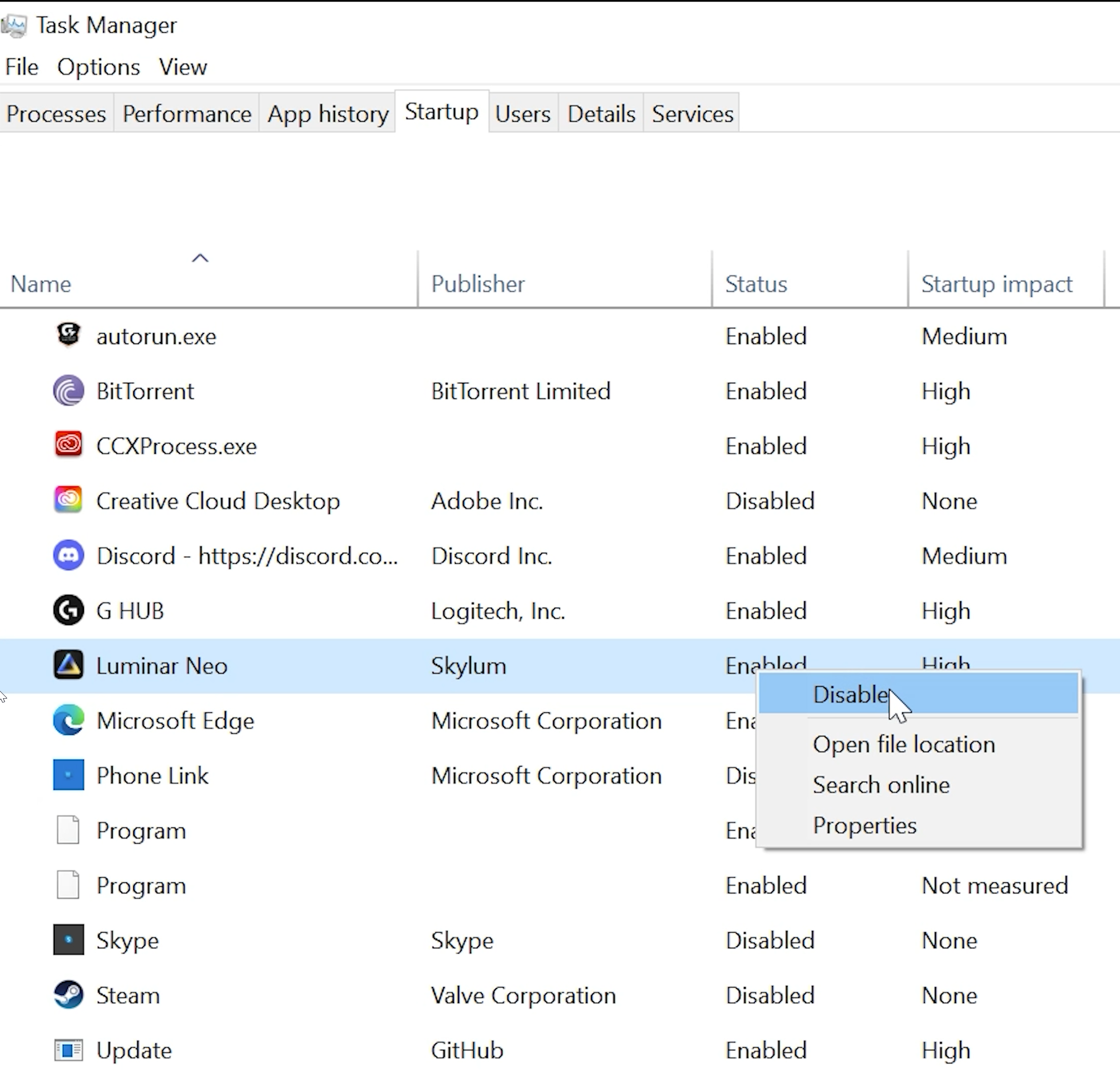
Task: Select the Update entry name
Action: coord(134,1050)
